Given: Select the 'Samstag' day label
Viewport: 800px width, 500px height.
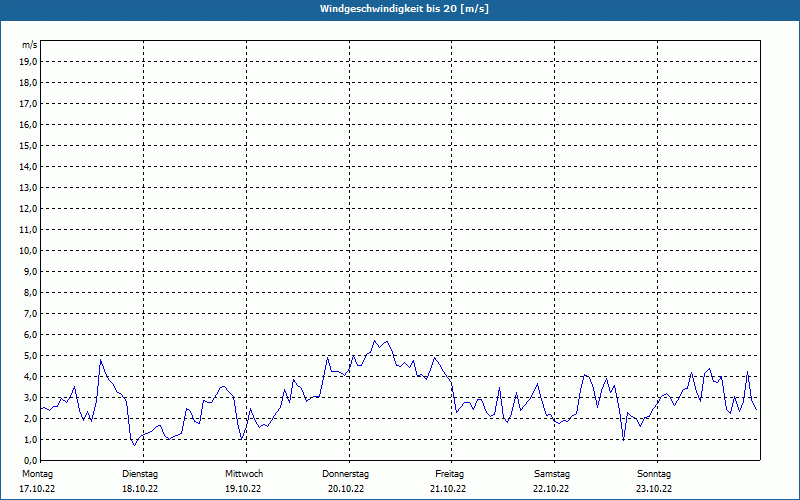Looking at the screenshot, I should 552,474.
